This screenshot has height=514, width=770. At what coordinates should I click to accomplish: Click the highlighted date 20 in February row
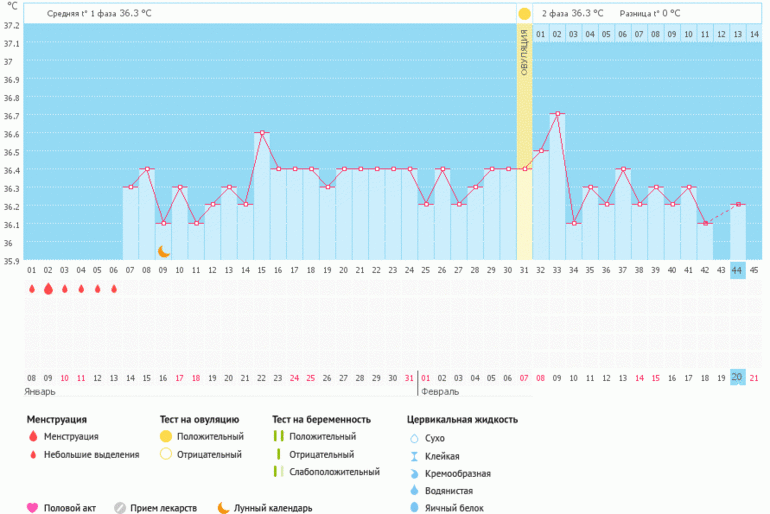(737, 377)
